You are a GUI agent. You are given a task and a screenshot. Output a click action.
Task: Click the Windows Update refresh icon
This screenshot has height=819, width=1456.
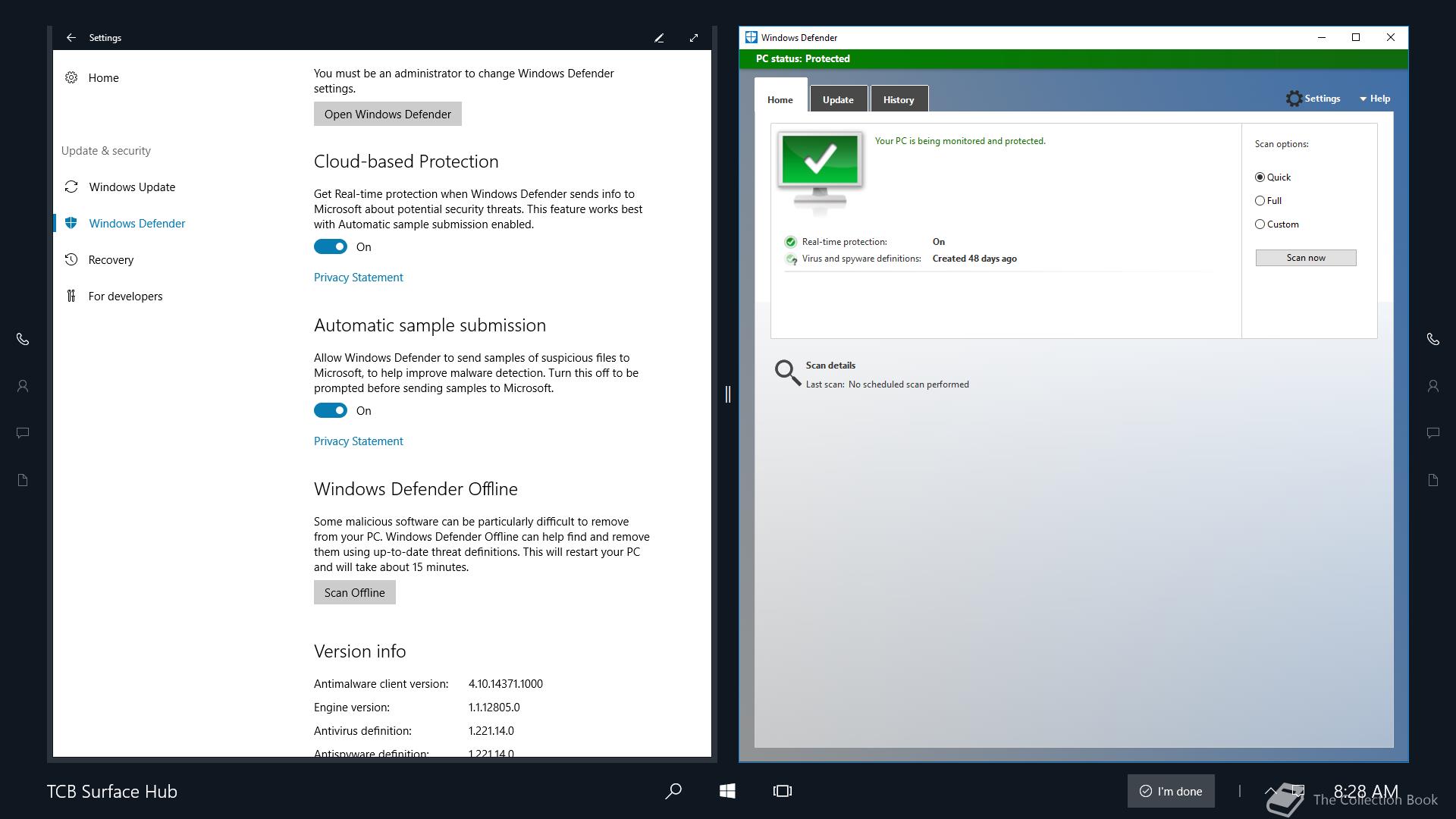click(71, 187)
